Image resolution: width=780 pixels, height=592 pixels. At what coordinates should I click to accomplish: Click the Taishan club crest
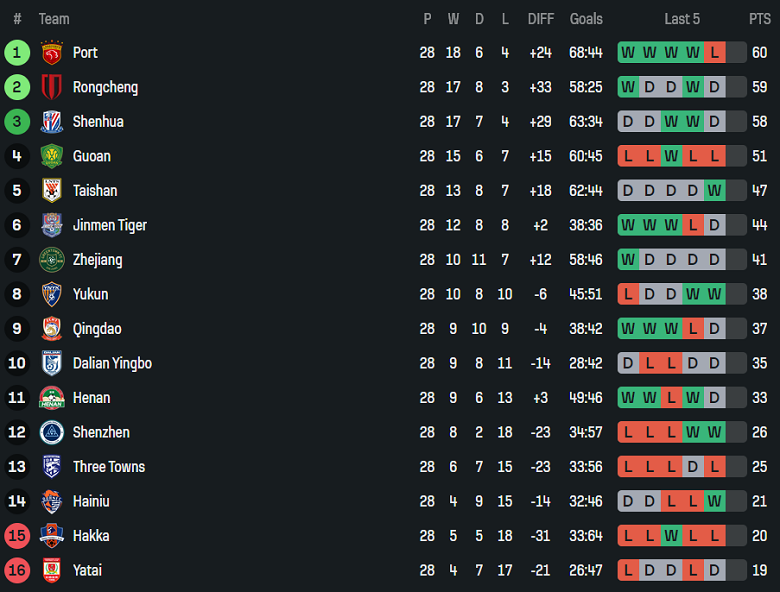[52, 191]
